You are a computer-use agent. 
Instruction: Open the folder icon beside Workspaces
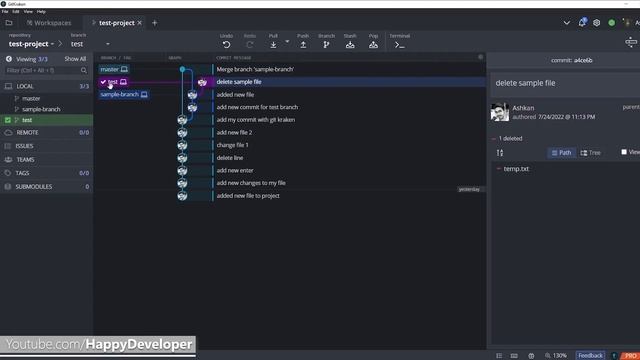pyautogui.click(x=9, y=23)
